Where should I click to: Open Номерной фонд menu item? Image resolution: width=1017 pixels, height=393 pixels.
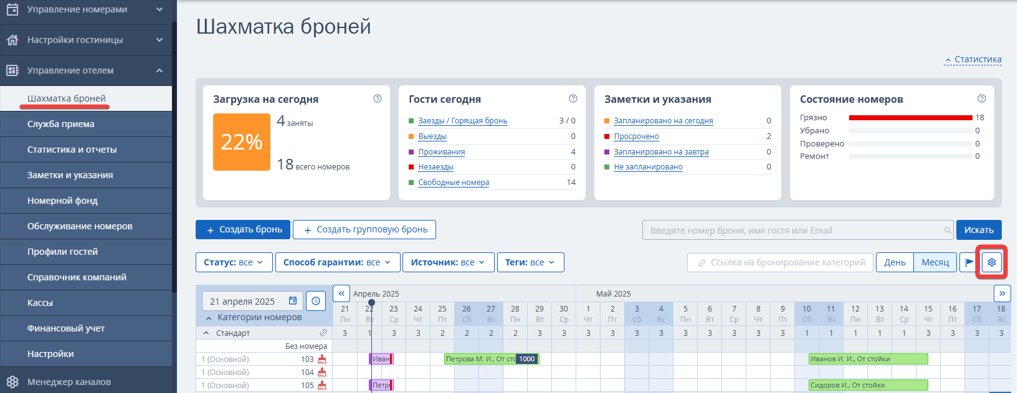coord(86,200)
